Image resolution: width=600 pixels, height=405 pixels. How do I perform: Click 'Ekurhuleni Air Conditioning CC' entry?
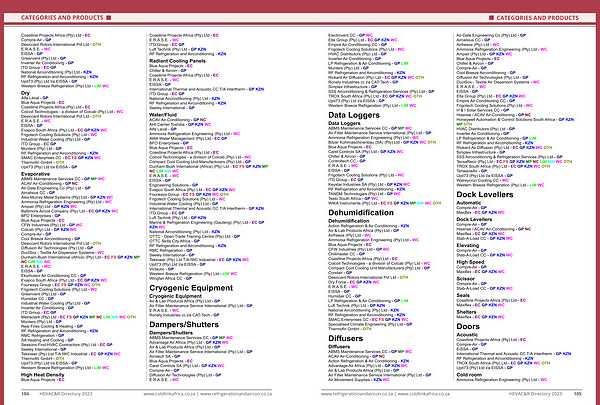[x=53, y=275]
